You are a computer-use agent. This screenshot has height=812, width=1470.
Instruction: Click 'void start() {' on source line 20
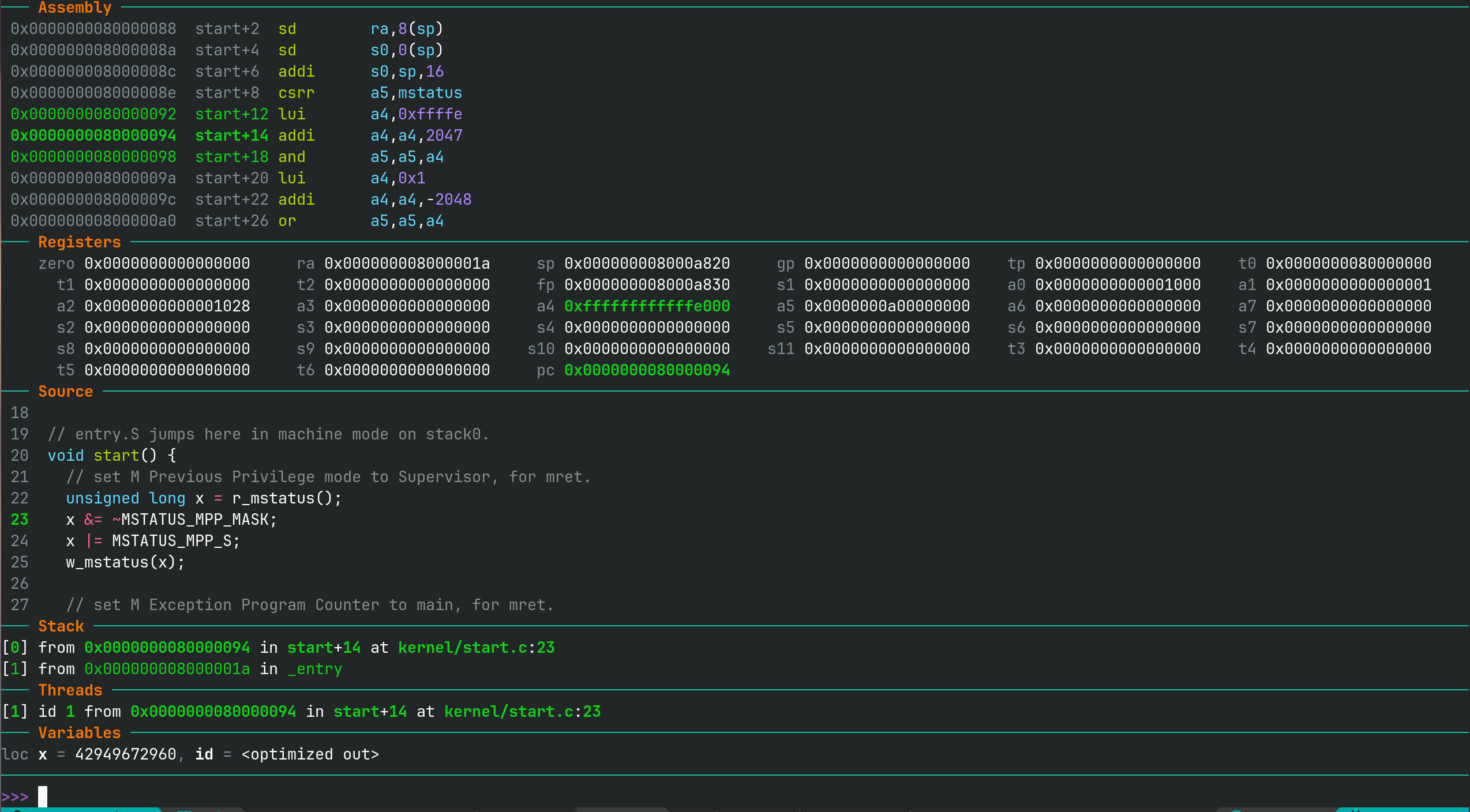[x=112, y=456]
